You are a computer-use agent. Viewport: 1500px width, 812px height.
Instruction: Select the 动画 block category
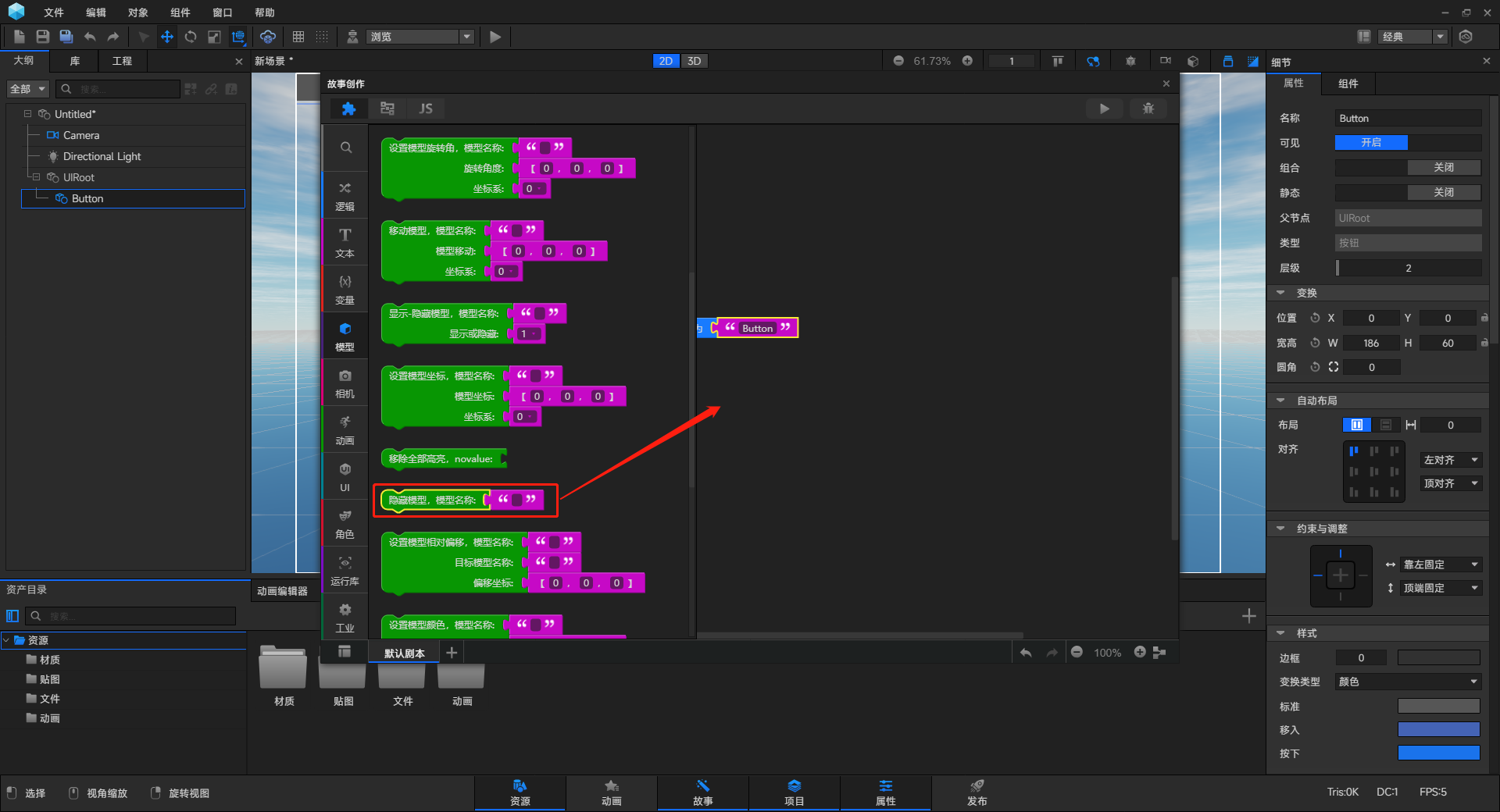345,429
